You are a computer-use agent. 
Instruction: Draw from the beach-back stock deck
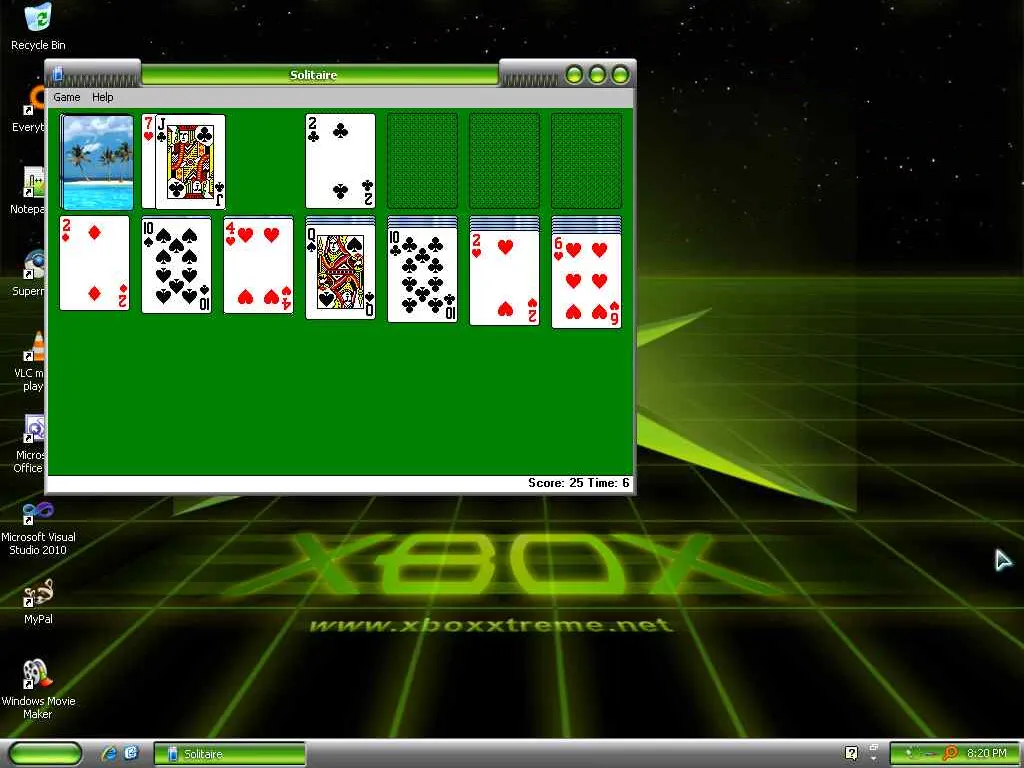pyautogui.click(x=97, y=162)
